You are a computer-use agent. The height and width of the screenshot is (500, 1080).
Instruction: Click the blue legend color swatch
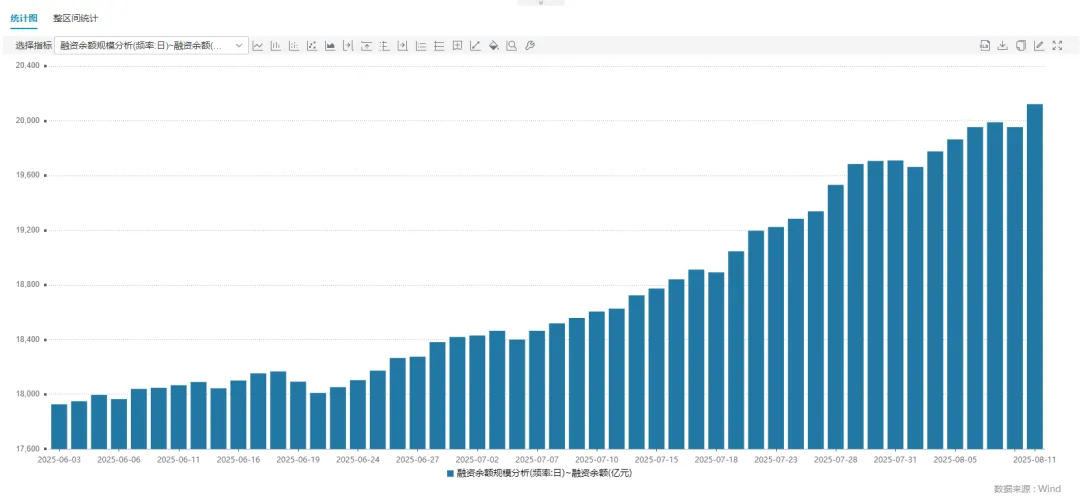pos(451,472)
